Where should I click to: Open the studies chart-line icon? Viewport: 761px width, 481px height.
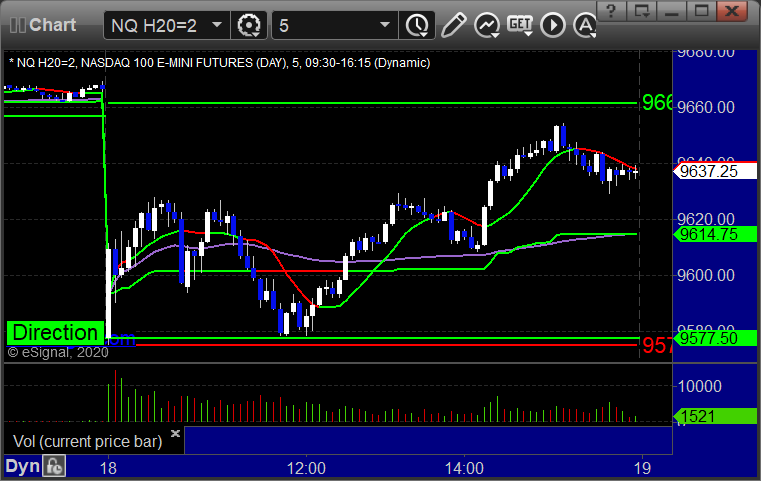(x=487, y=25)
